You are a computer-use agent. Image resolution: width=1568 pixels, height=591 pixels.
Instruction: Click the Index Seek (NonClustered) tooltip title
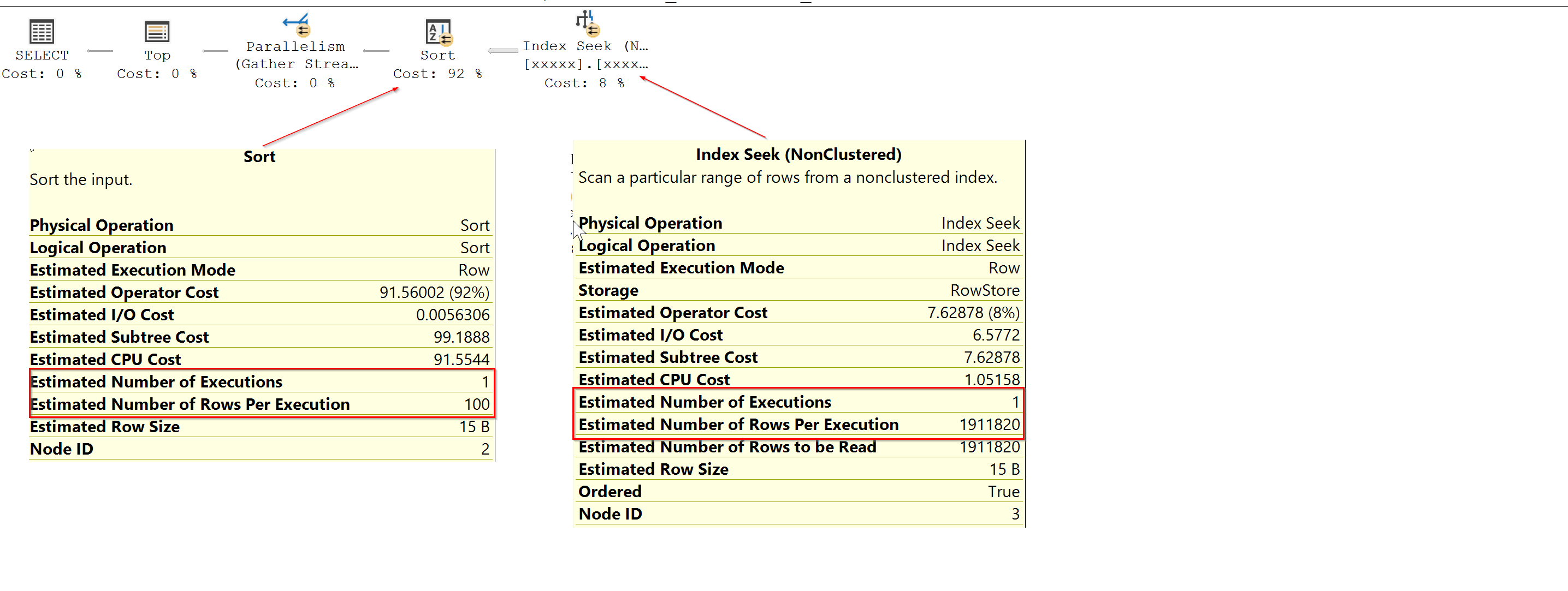(798, 154)
